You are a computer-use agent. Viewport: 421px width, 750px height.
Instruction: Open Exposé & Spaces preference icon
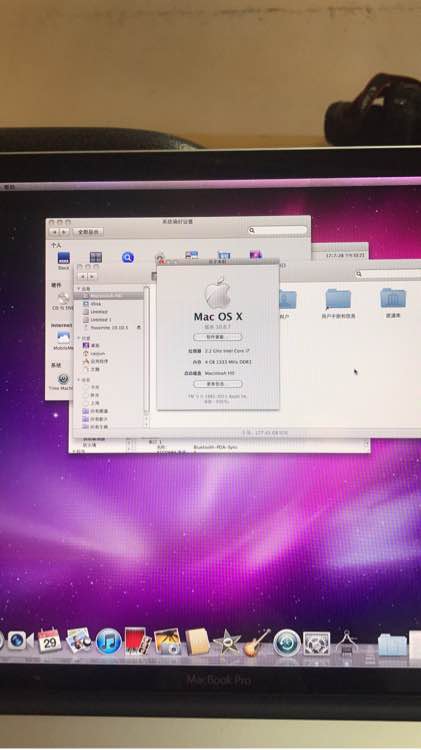[96, 257]
